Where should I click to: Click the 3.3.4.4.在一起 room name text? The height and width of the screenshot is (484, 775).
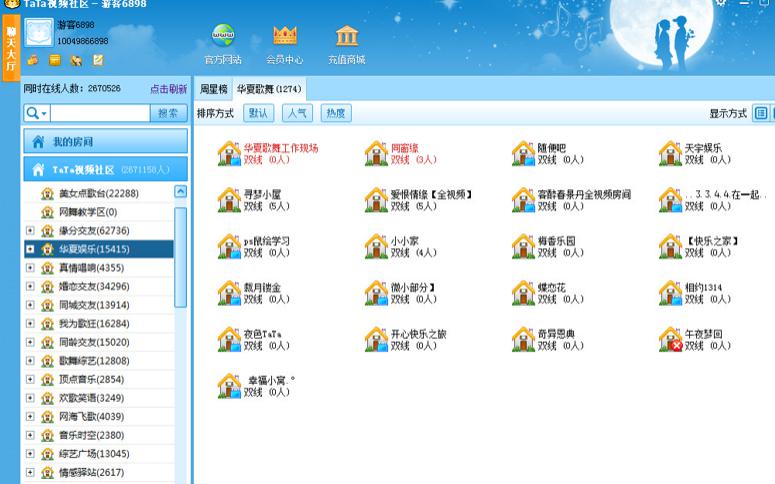point(726,194)
